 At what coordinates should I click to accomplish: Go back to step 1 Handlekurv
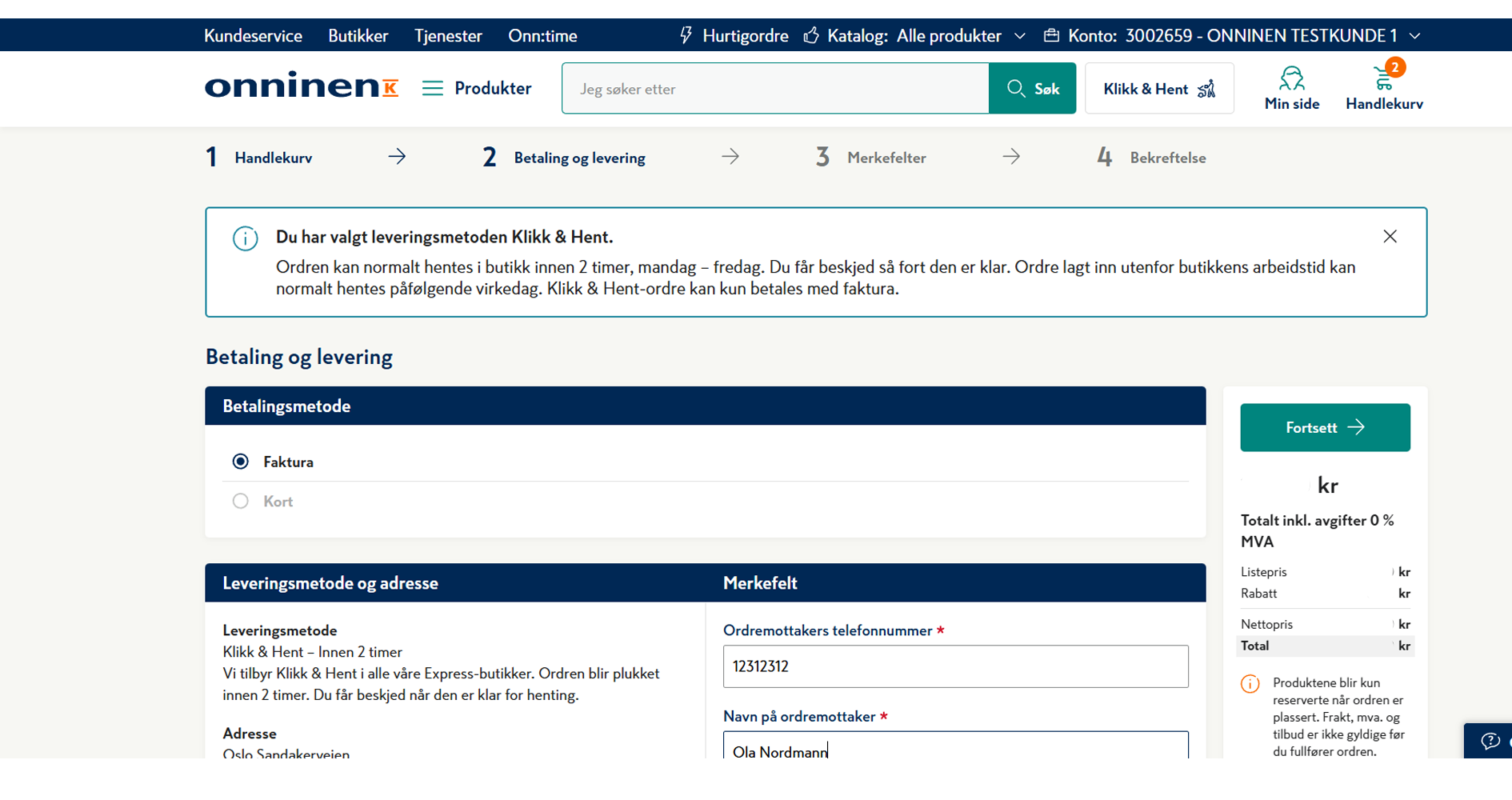(259, 158)
